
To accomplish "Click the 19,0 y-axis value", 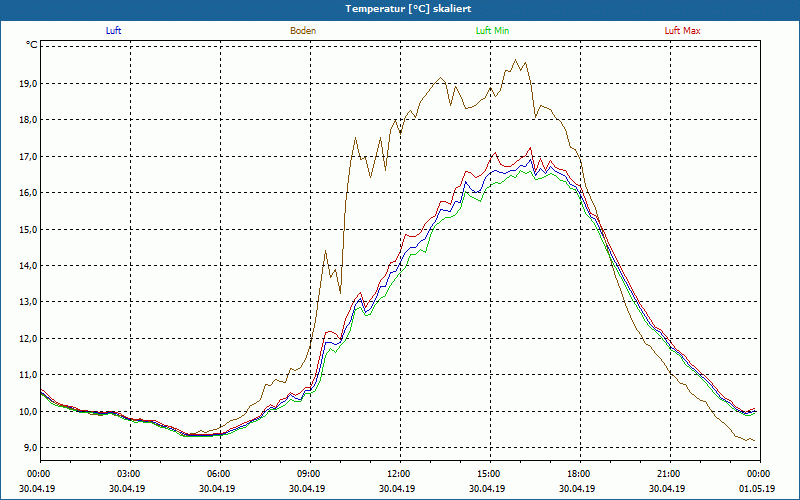I will [x=28, y=84].
